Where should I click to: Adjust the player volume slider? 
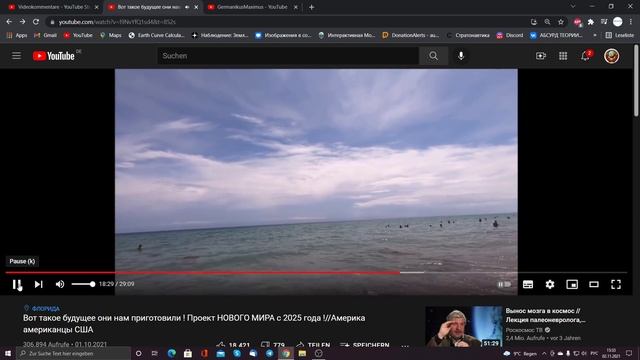coord(83,284)
